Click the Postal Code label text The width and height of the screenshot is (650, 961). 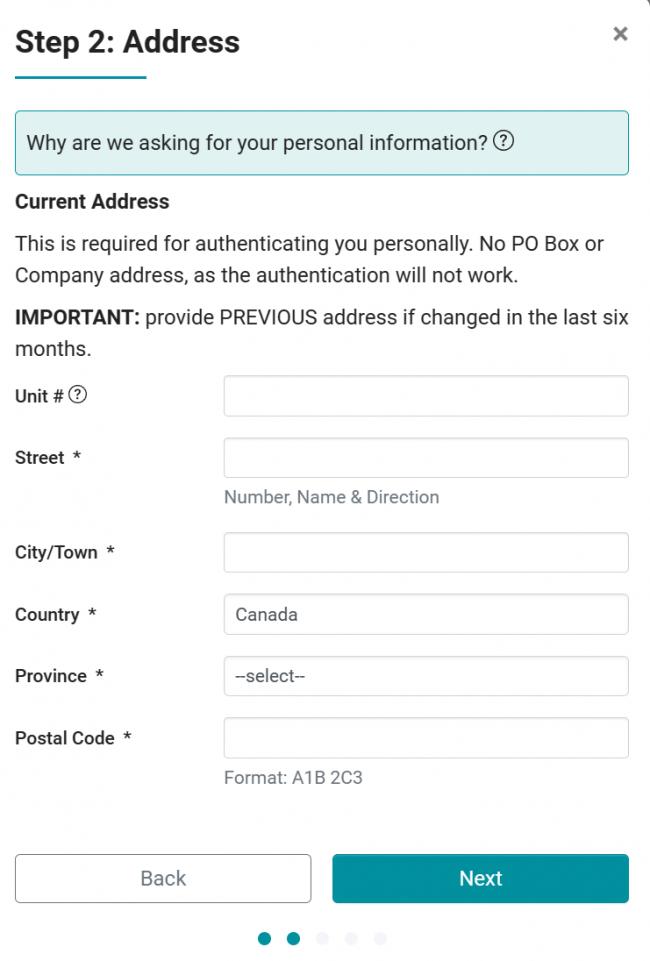click(65, 738)
